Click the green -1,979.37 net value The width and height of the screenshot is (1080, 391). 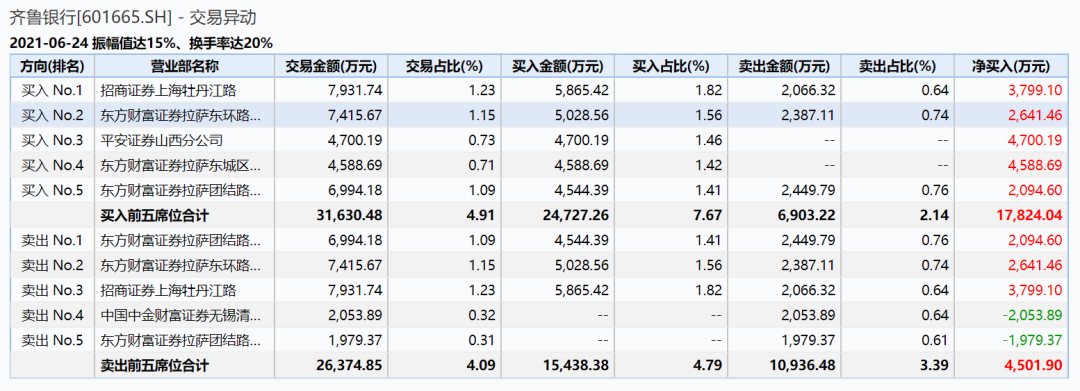1032,340
